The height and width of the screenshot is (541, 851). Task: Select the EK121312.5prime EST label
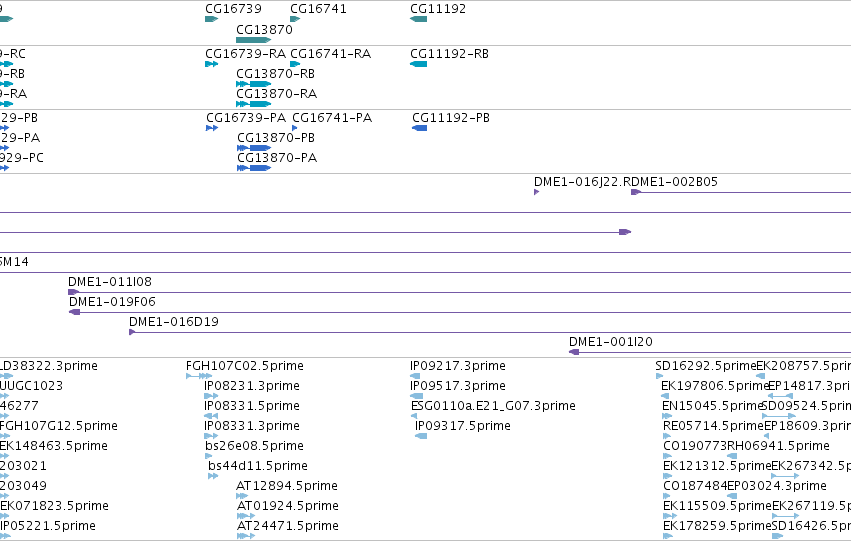pyautogui.click(x=717, y=466)
